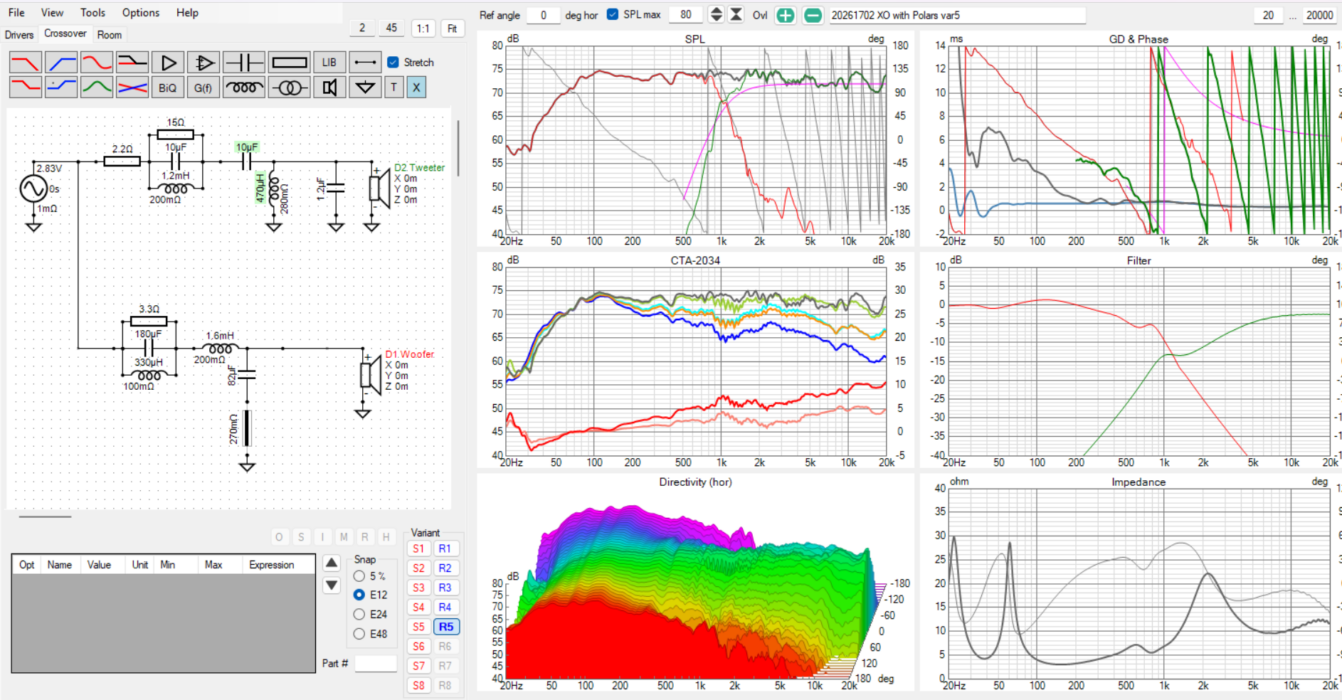Select the E24 snap radio button
This screenshot has width=1342, height=700.
click(360, 614)
